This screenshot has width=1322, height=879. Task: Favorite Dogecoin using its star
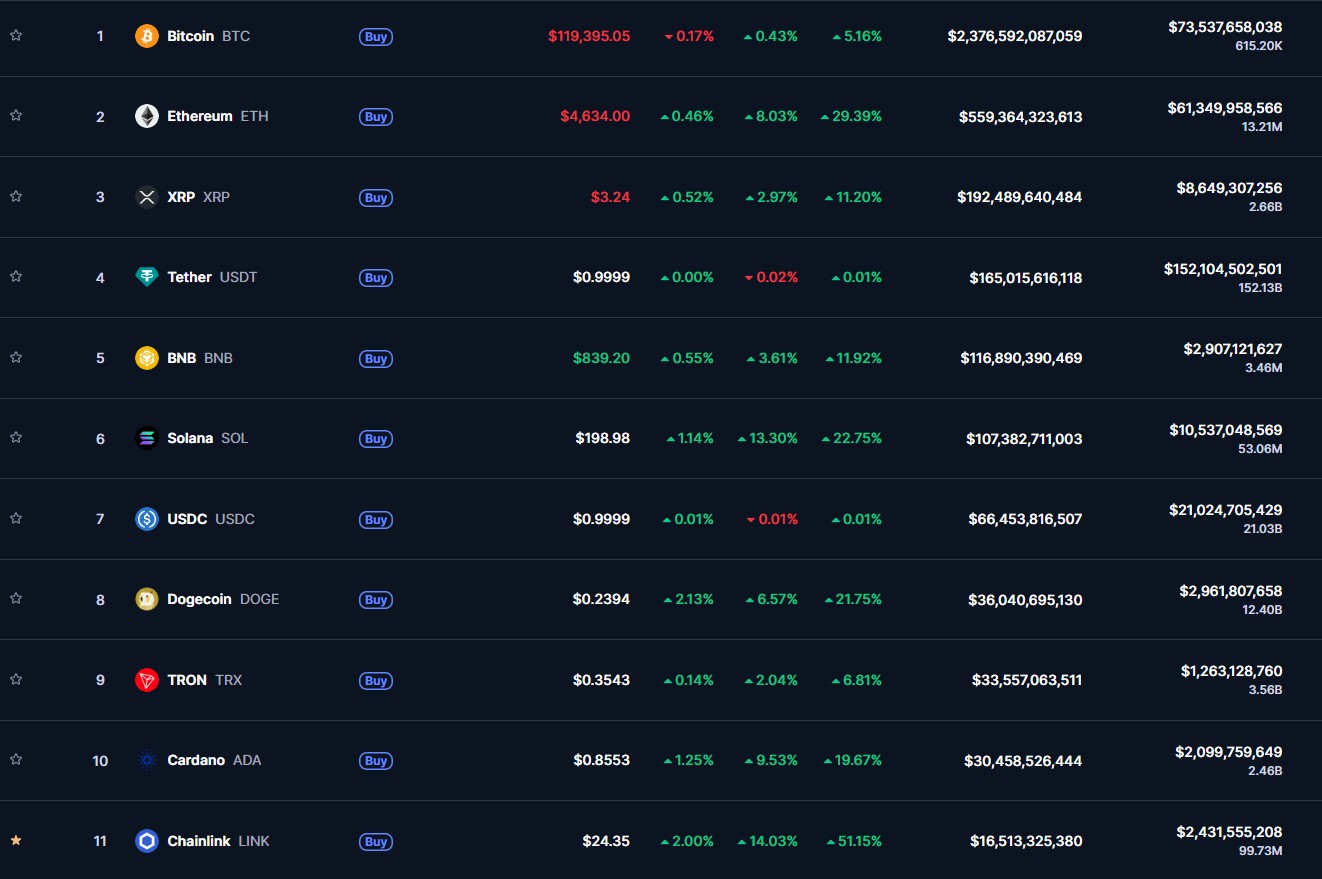point(16,598)
